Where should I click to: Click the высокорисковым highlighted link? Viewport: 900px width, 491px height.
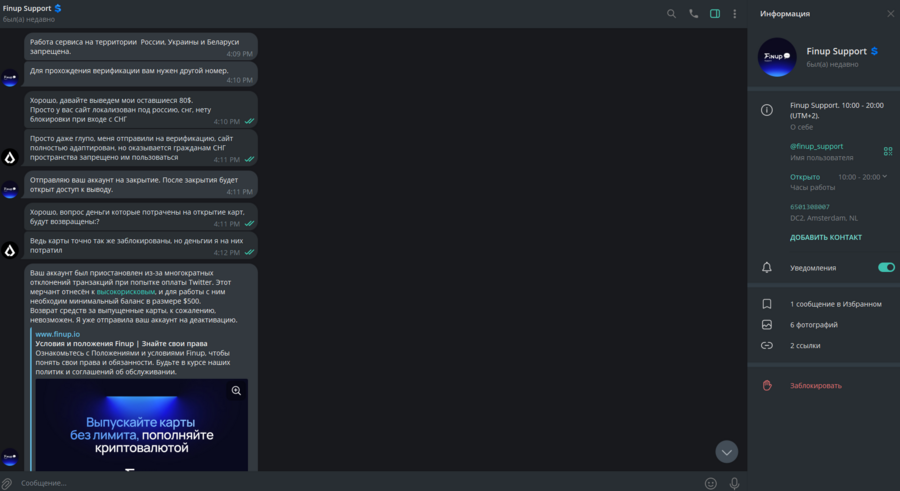126,292
